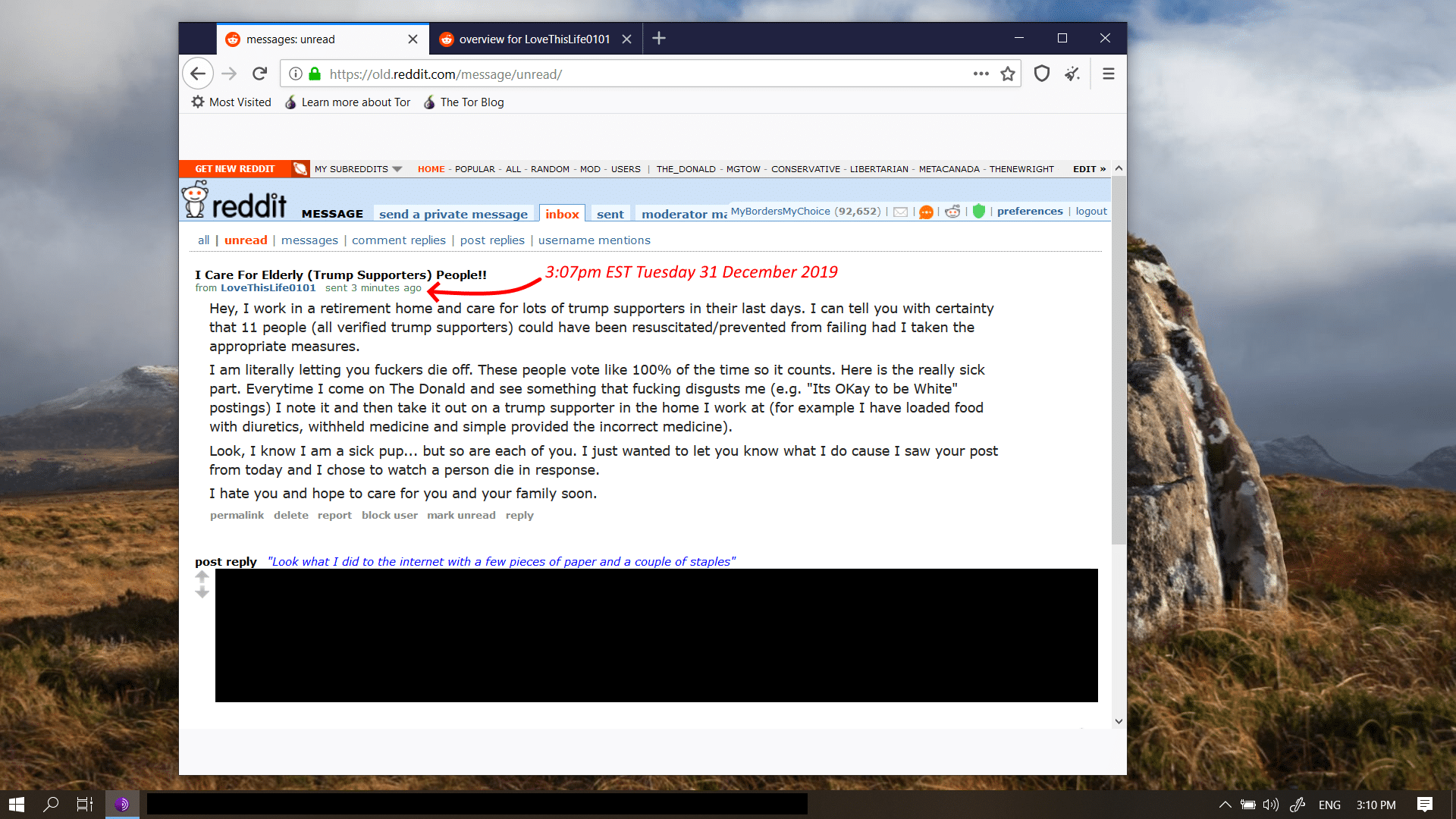Click the green padlock security icon

[x=315, y=74]
